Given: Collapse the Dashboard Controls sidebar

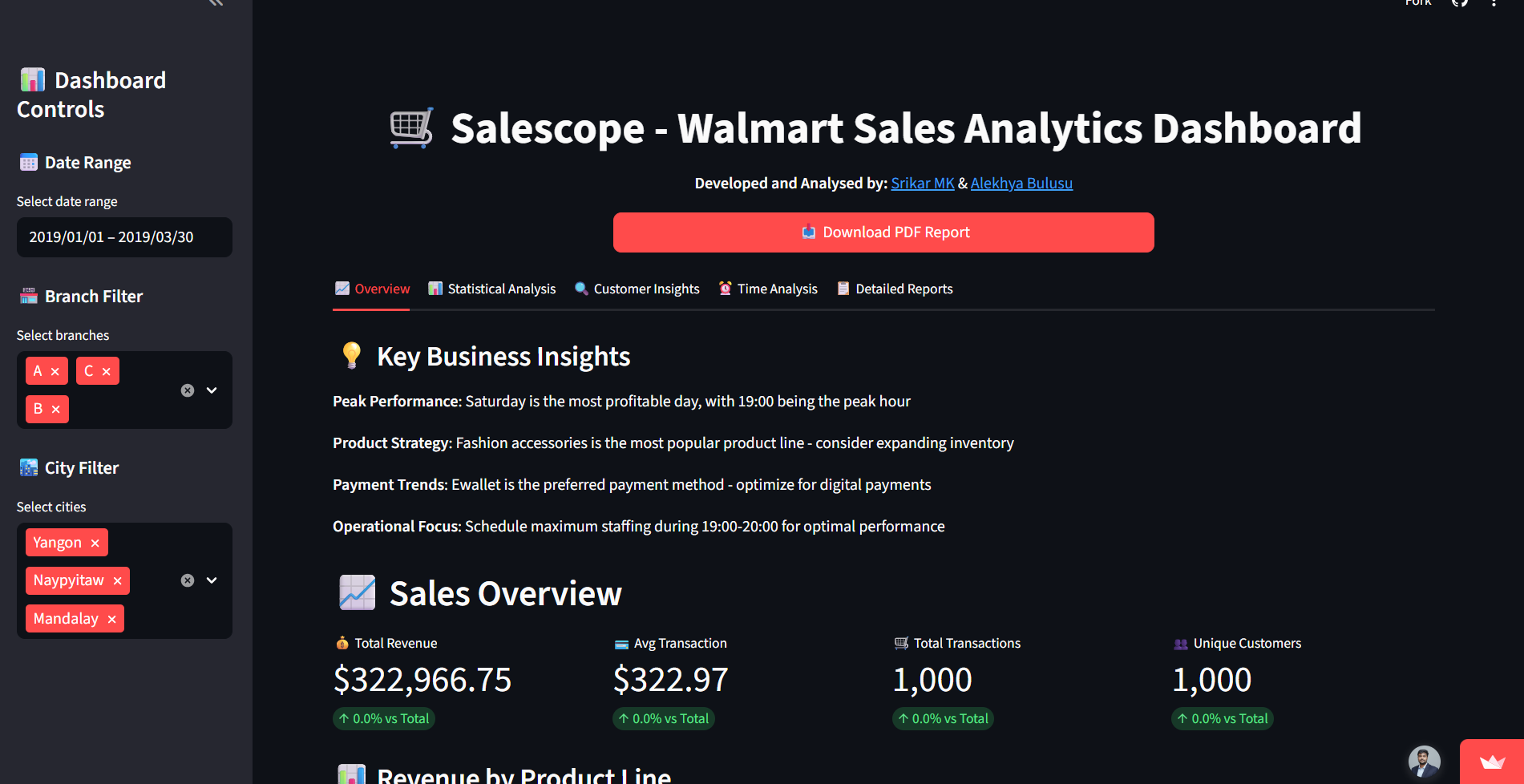Looking at the screenshot, I should tap(214, 3).
